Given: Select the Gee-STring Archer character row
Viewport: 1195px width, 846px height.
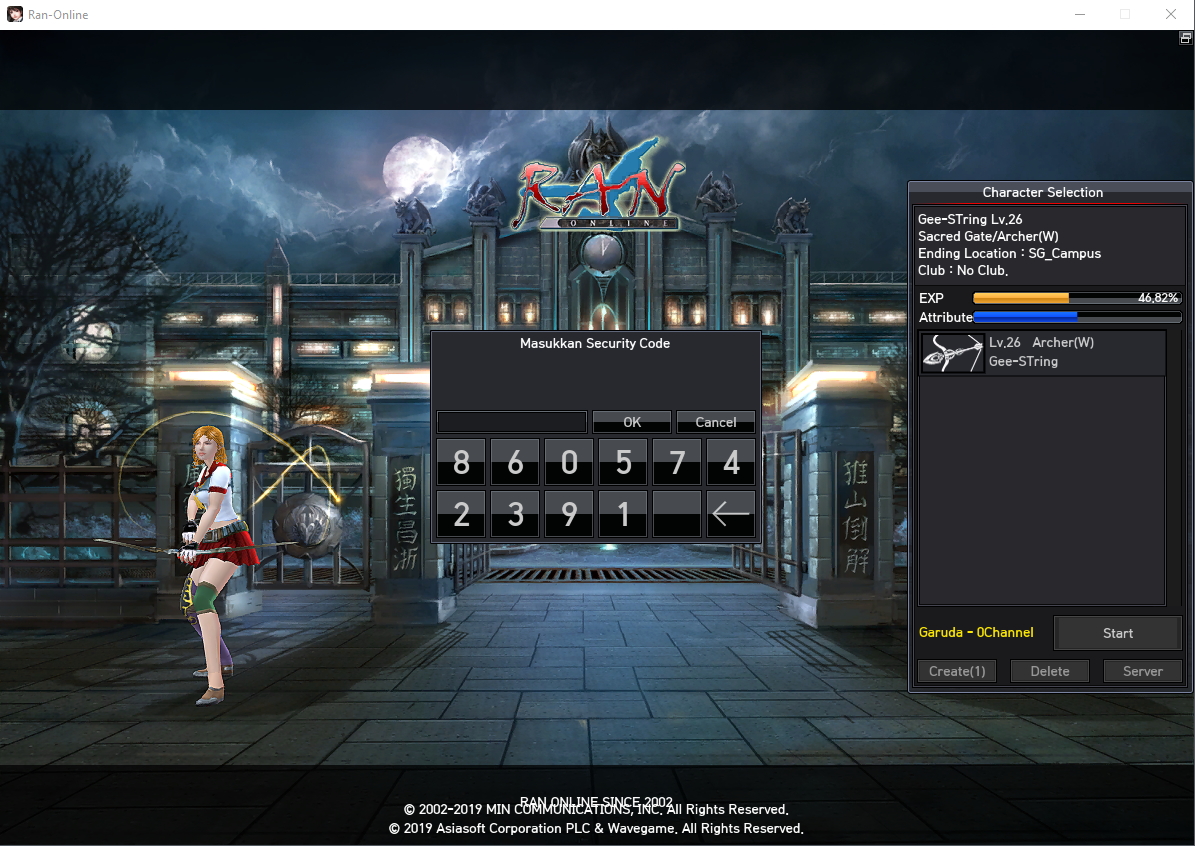Looking at the screenshot, I should point(1043,352).
